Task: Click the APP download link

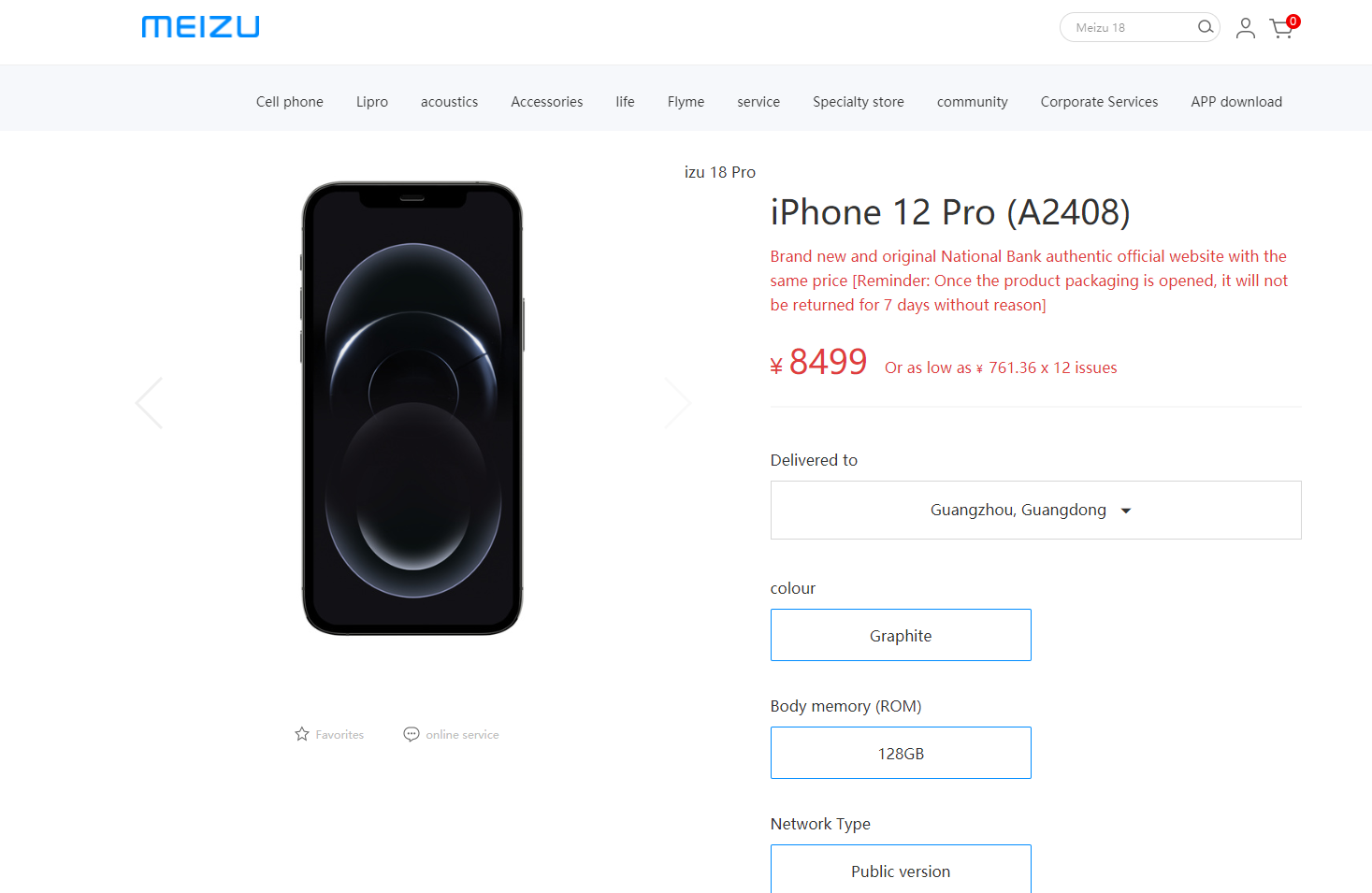Action: pyautogui.click(x=1236, y=102)
